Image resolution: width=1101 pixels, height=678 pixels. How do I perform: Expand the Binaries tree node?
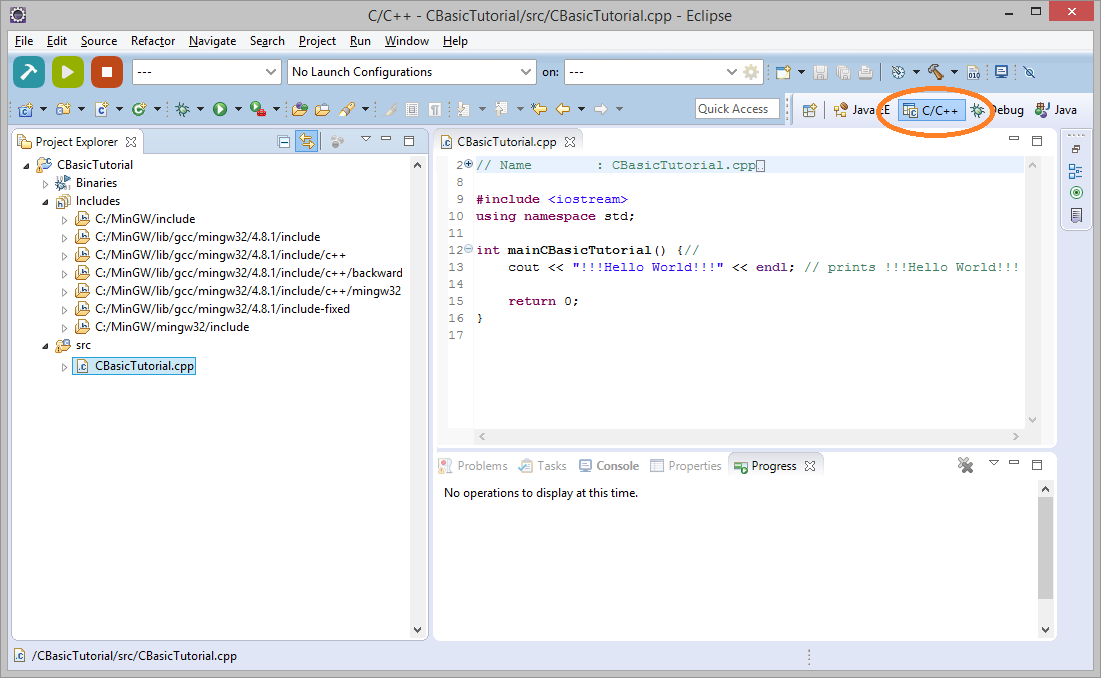[x=46, y=184]
